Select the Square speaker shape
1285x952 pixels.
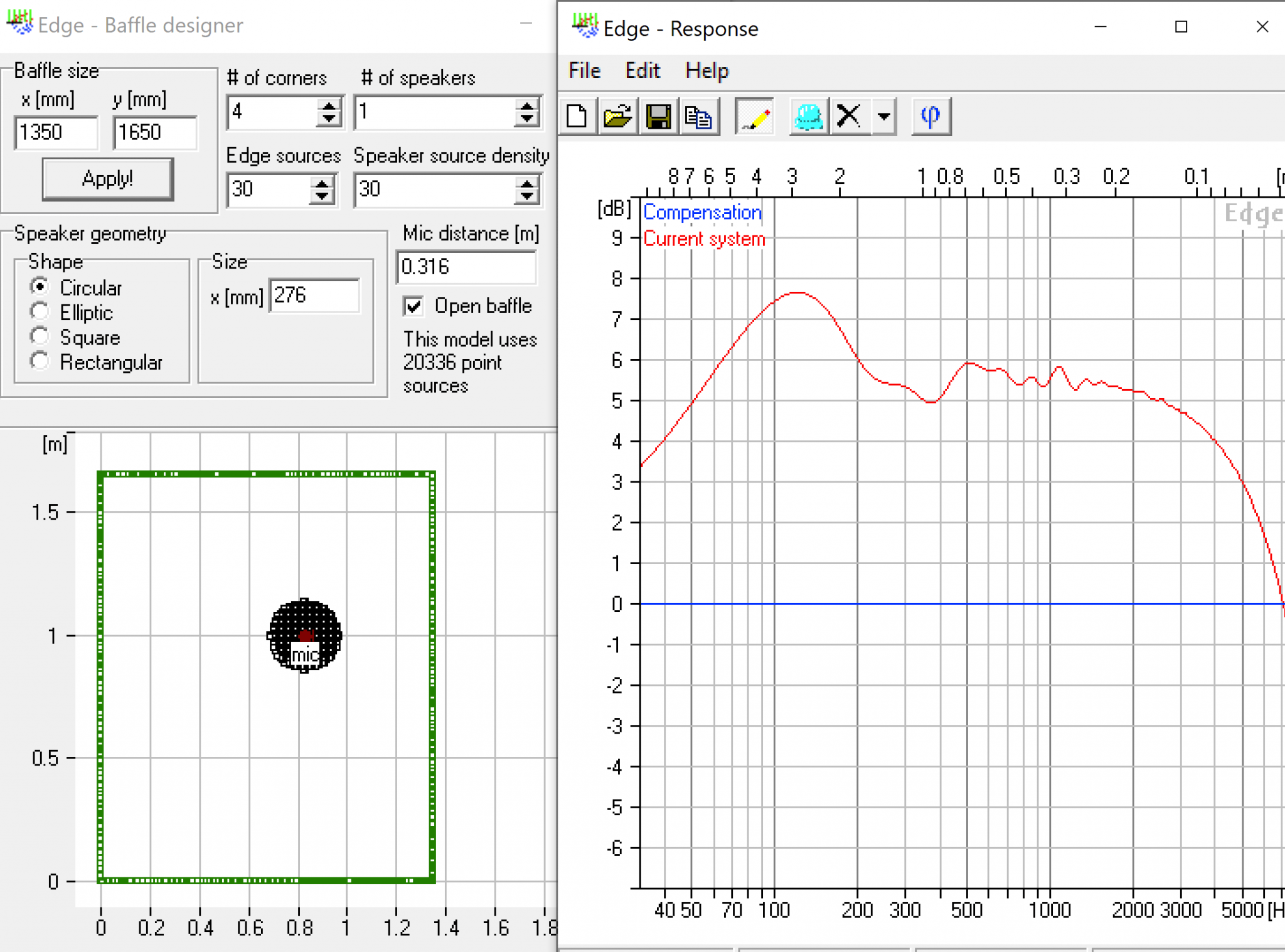pos(39,336)
